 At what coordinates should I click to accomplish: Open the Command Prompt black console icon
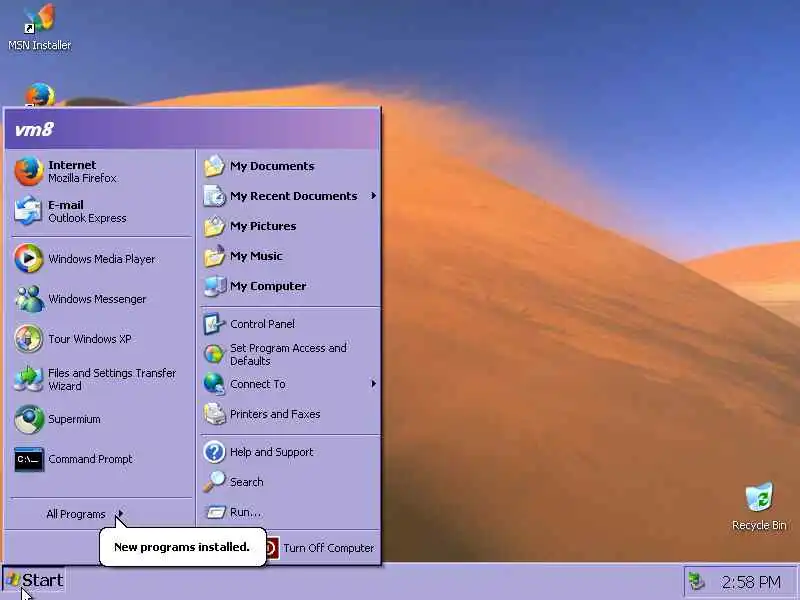pyautogui.click(x=29, y=459)
